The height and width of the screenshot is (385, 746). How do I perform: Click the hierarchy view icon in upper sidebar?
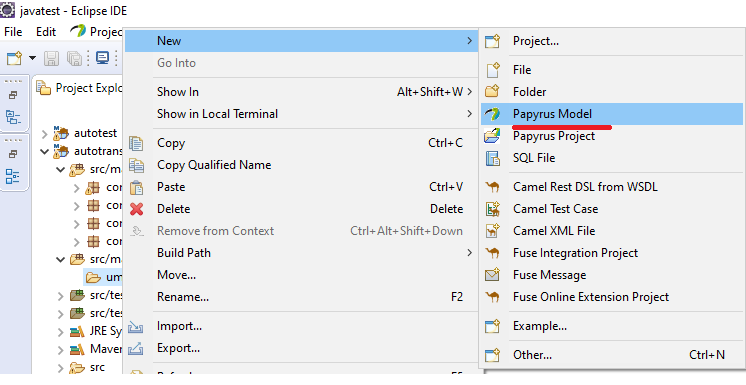tap(13, 117)
